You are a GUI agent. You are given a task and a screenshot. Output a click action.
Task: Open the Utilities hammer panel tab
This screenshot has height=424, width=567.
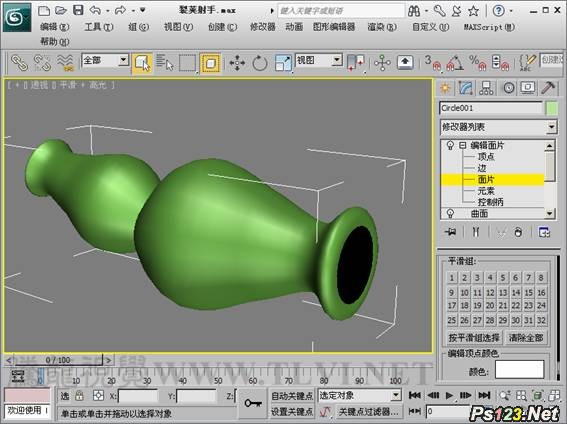tap(548, 88)
